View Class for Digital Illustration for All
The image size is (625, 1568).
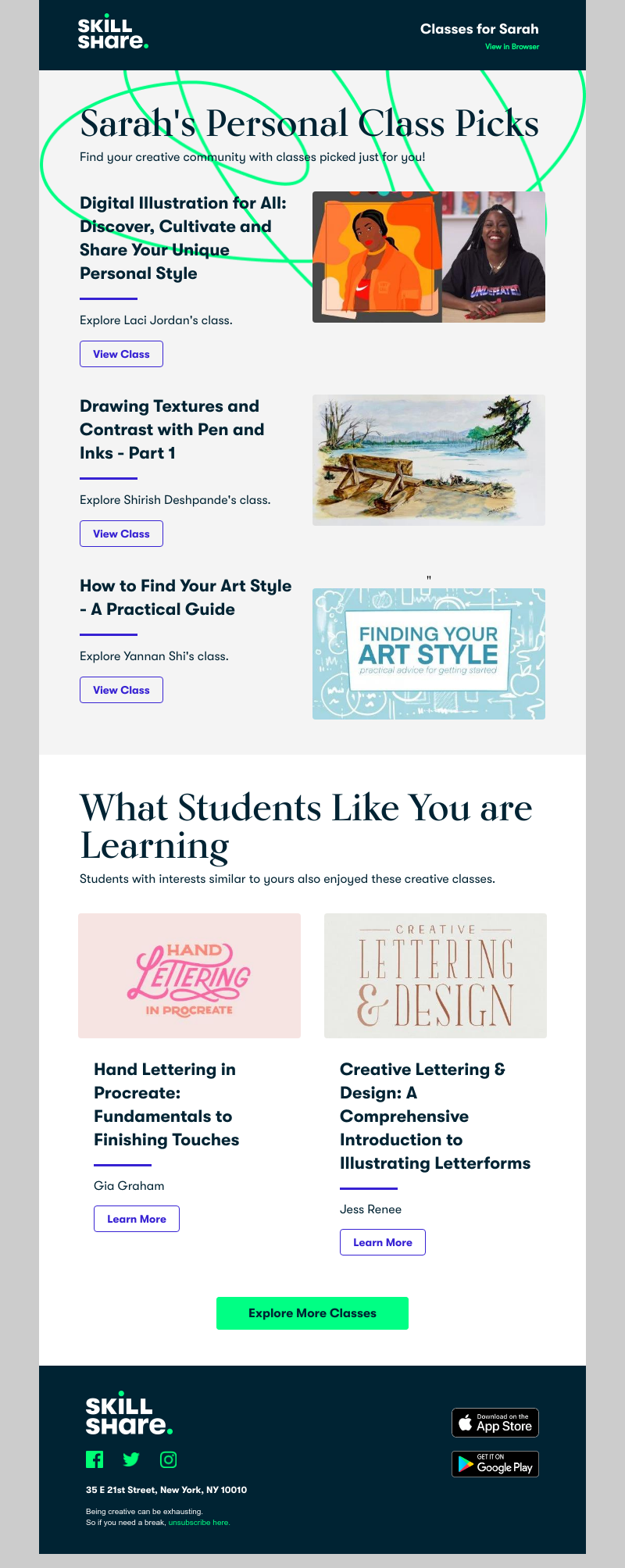pyautogui.click(x=121, y=354)
